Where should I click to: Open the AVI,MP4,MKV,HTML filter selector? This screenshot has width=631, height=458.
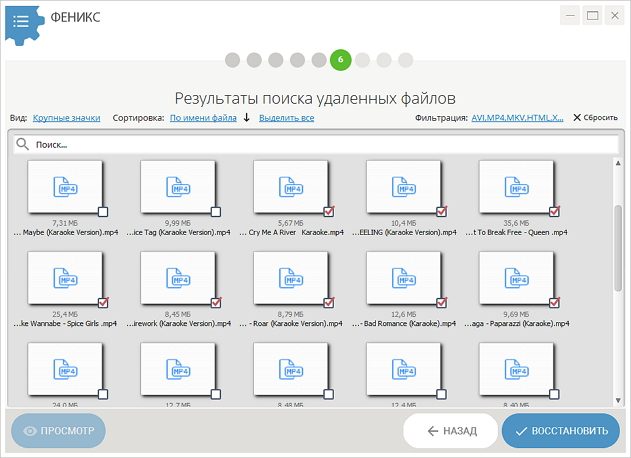tap(518, 118)
